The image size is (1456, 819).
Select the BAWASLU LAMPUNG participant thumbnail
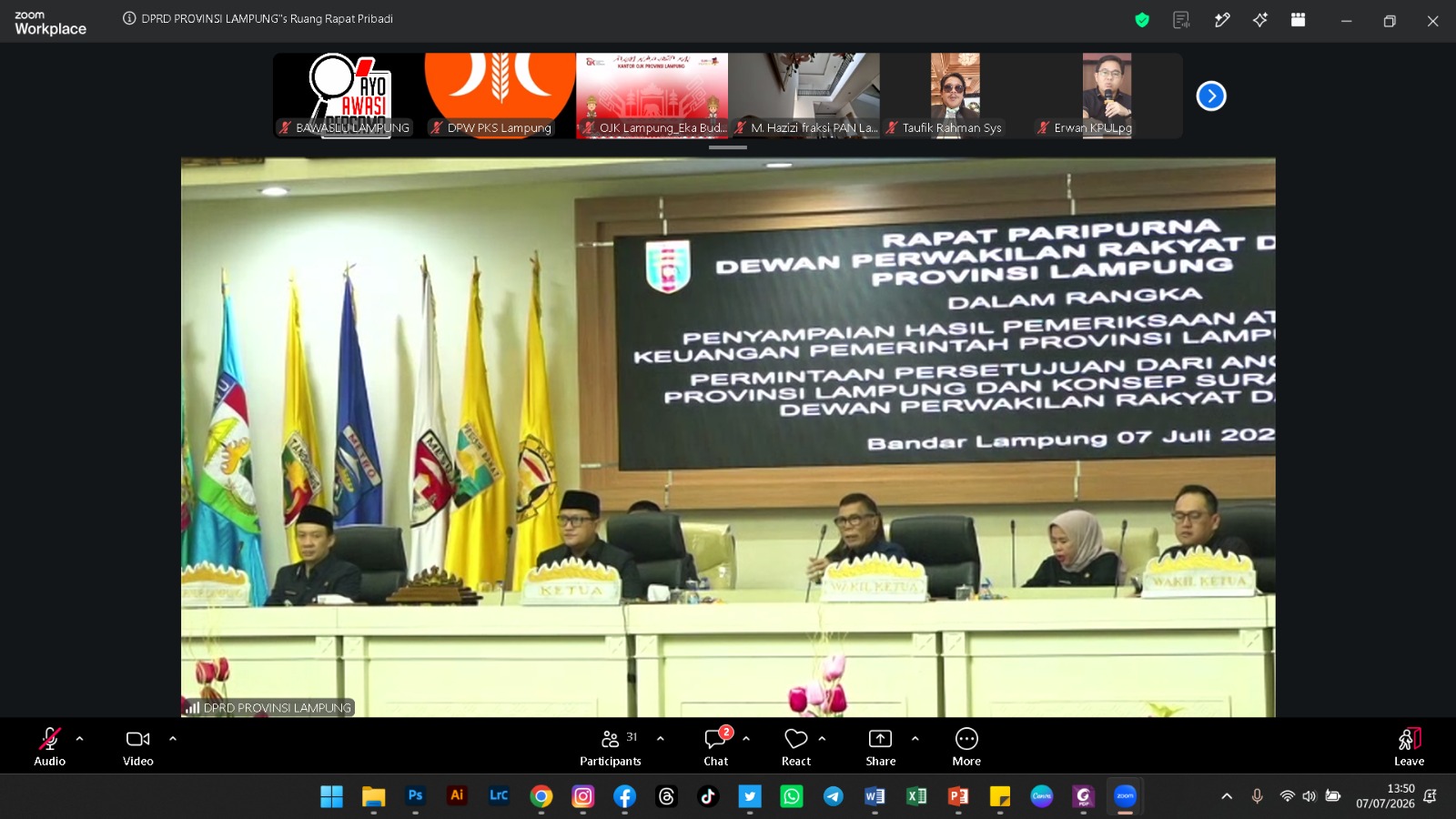[x=349, y=96]
